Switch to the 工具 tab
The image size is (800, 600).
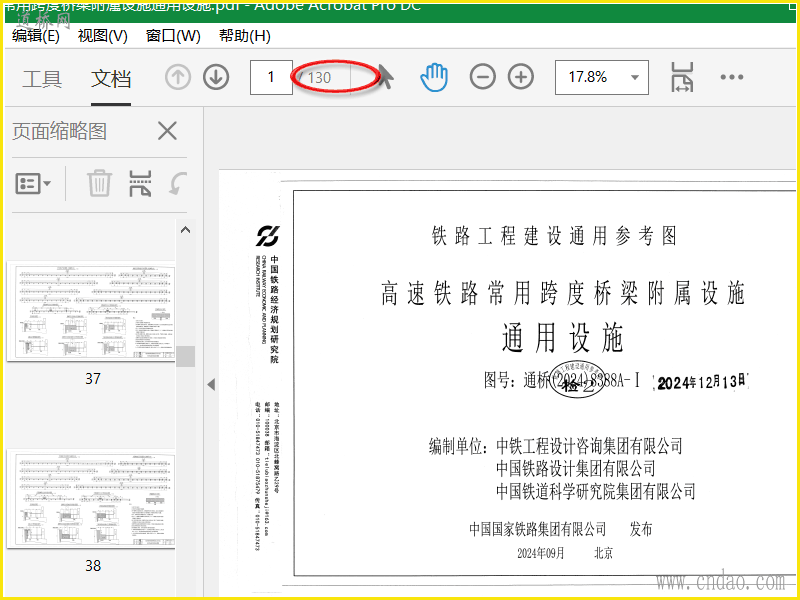tap(42, 79)
